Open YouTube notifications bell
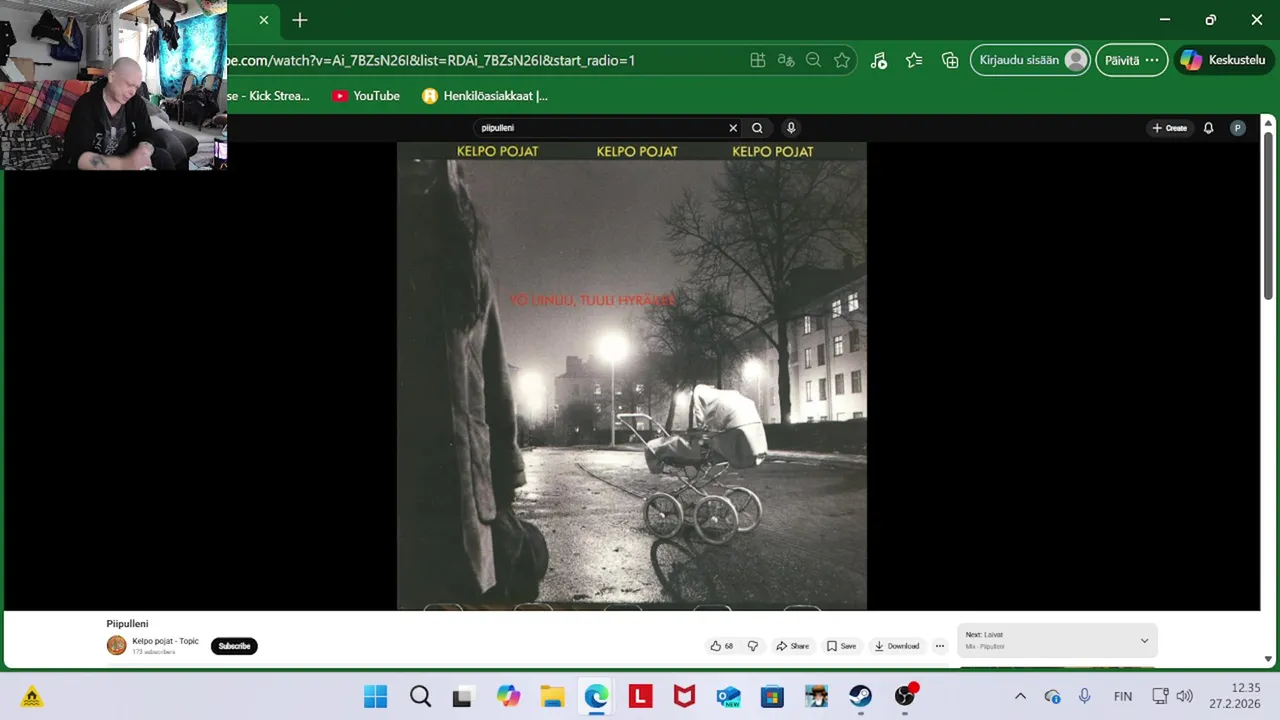 pyautogui.click(x=1208, y=128)
